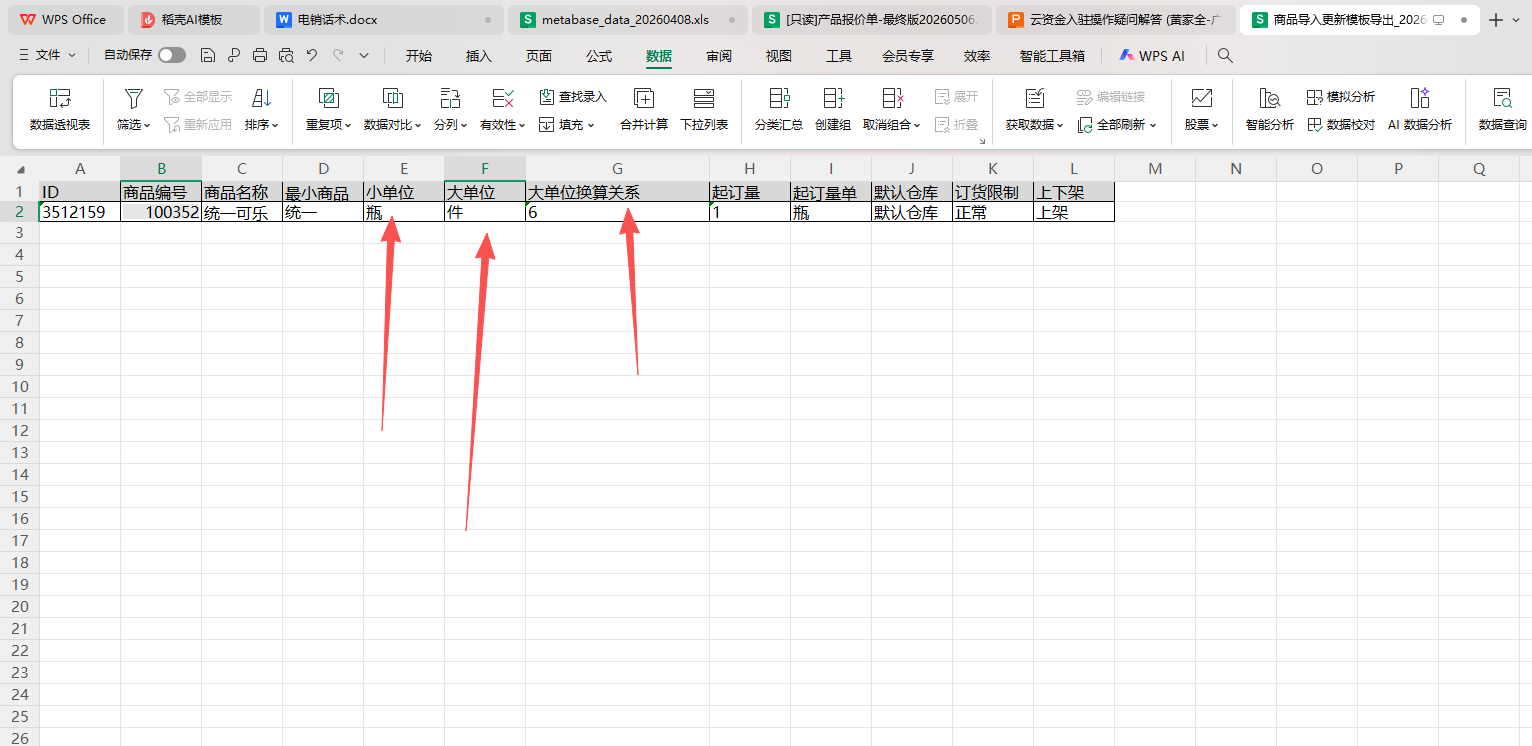Click 创建组 to group rows
1532x746 pixels.
point(833,109)
